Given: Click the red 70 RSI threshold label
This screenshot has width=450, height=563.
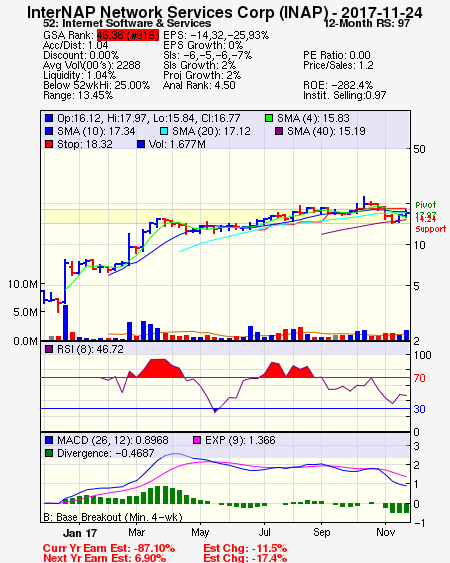Looking at the screenshot, I should click(x=419, y=378).
